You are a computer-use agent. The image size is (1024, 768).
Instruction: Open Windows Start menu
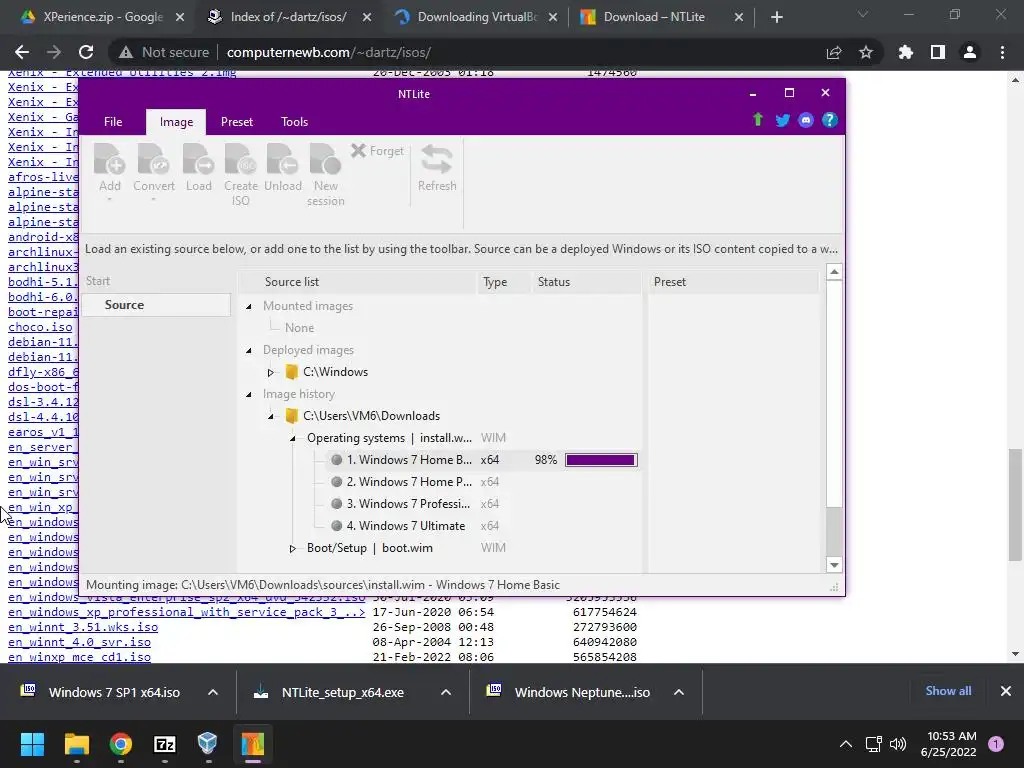click(32, 744)
